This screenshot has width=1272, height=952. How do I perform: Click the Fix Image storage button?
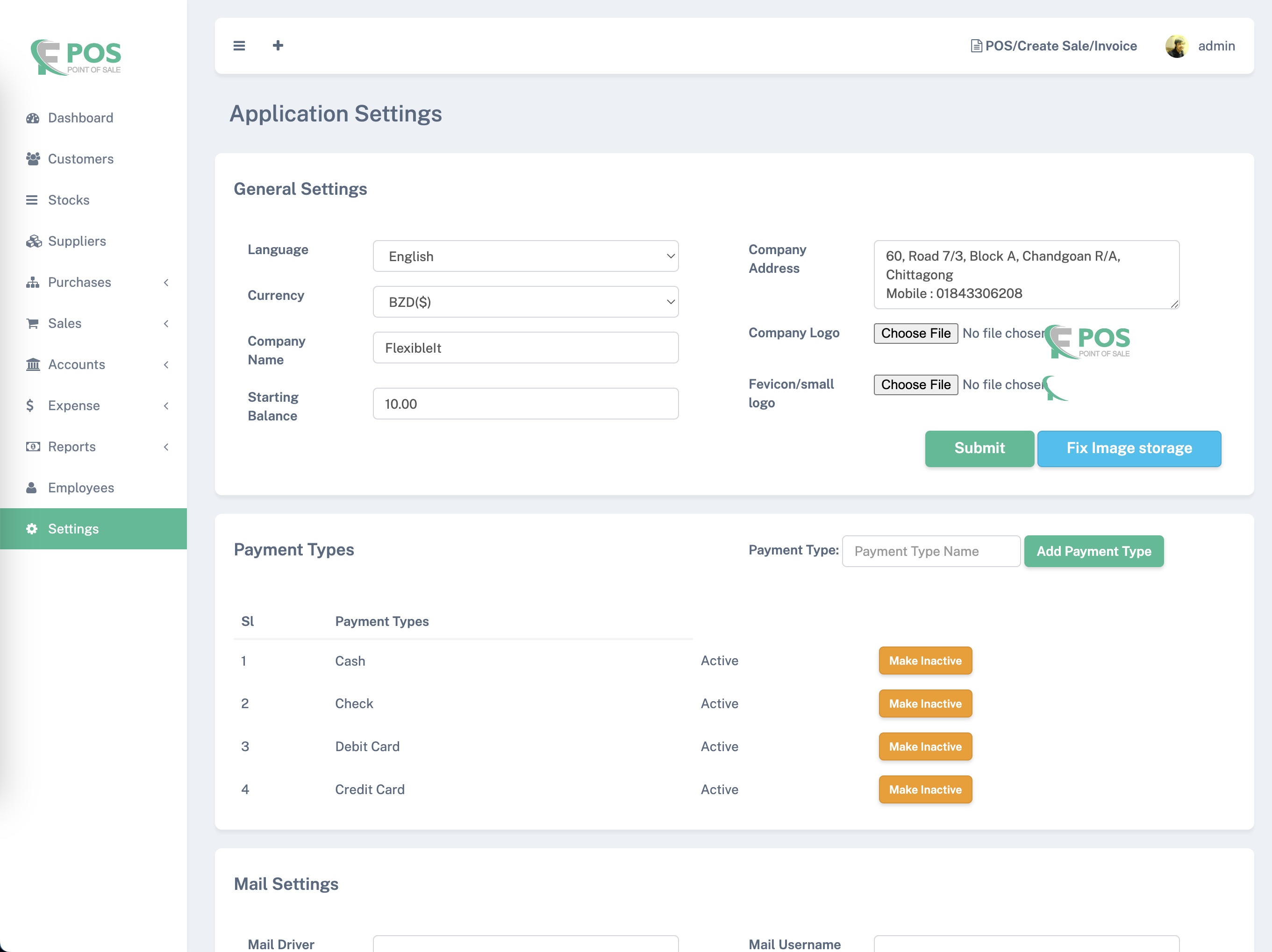(1129, 448)
